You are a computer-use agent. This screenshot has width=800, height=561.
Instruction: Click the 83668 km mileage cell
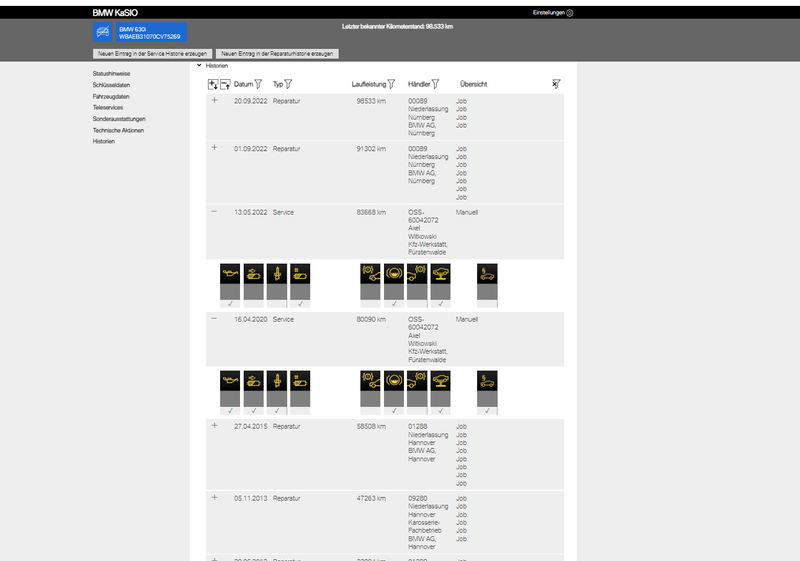click(x=371, y=212)
